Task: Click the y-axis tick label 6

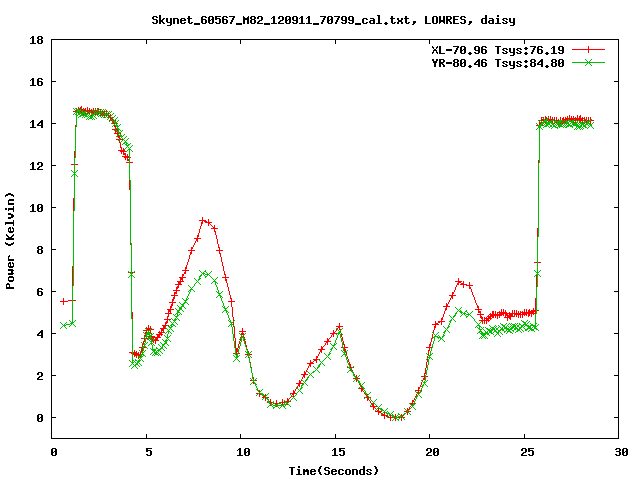Action: (x=40, y=292)
